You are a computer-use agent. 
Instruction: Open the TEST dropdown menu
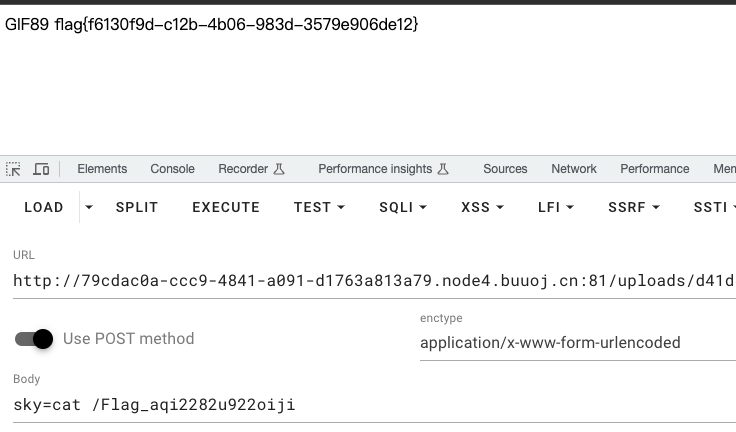click(x=319, y=207)
